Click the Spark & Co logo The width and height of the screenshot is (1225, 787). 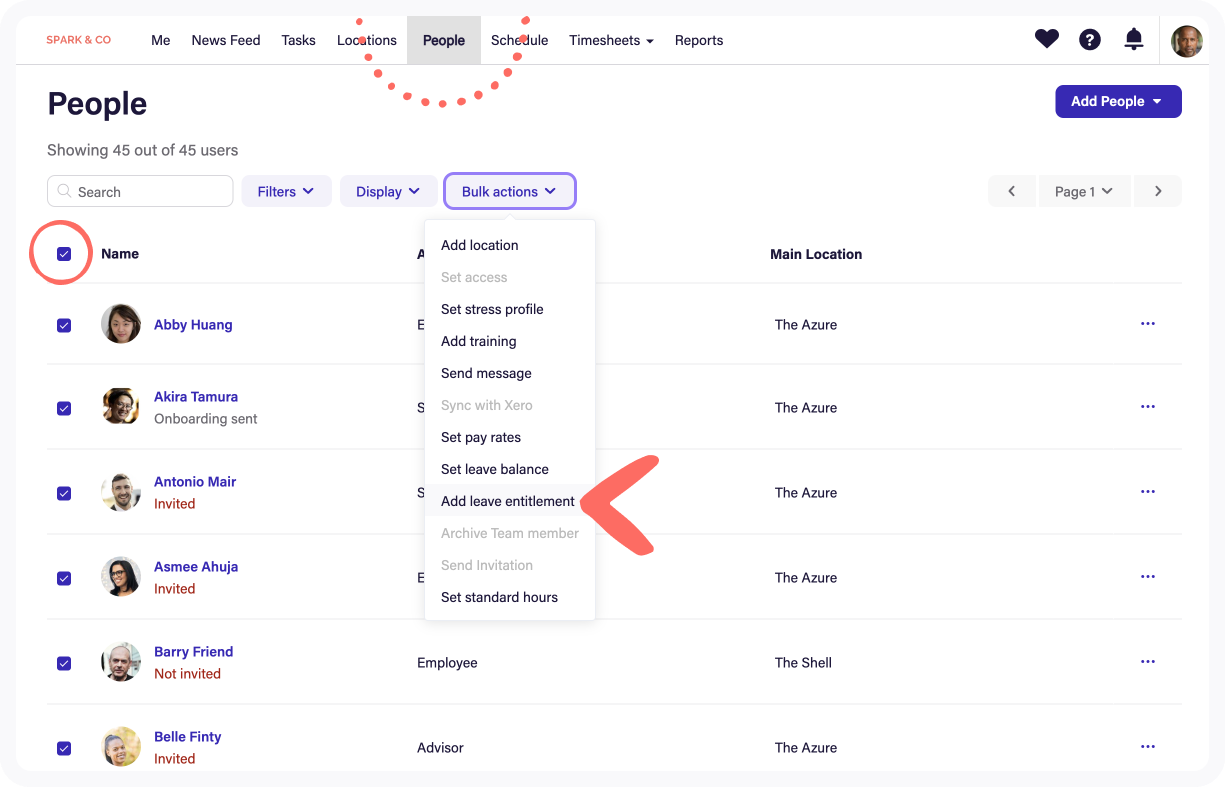coord(79,40)
